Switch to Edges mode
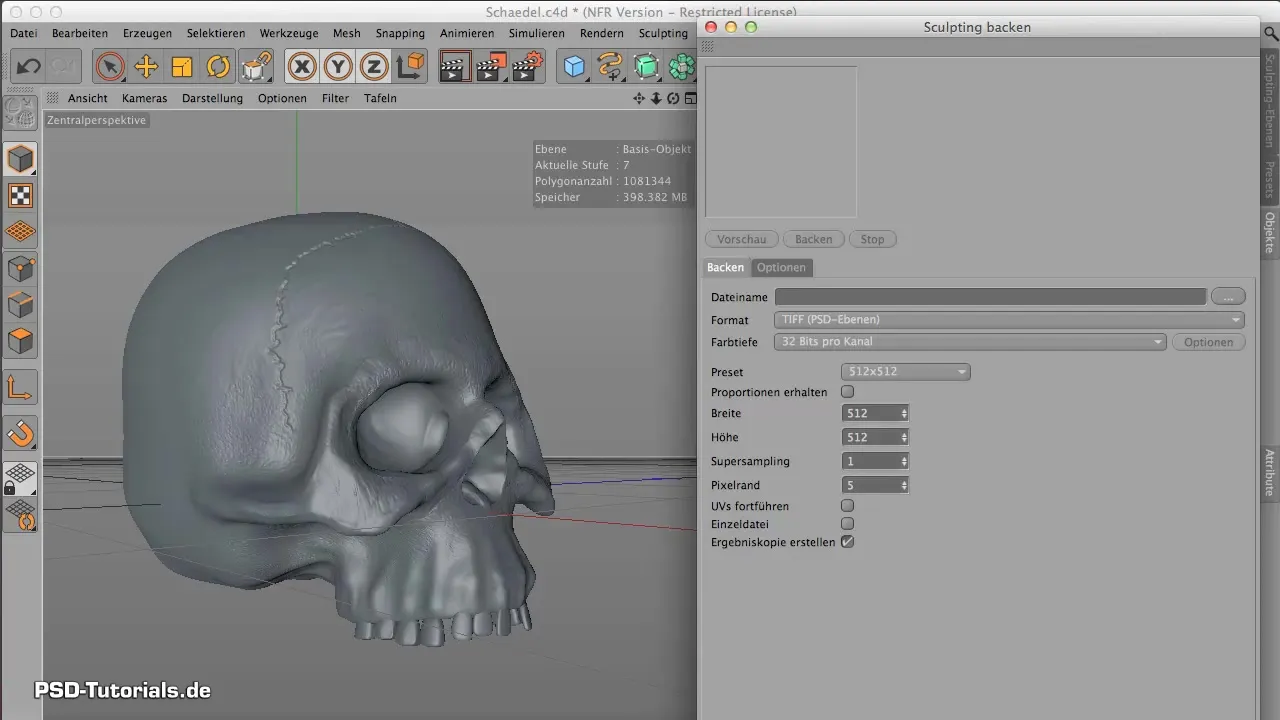Screen dimensions: 1280x720 [20, 304]
